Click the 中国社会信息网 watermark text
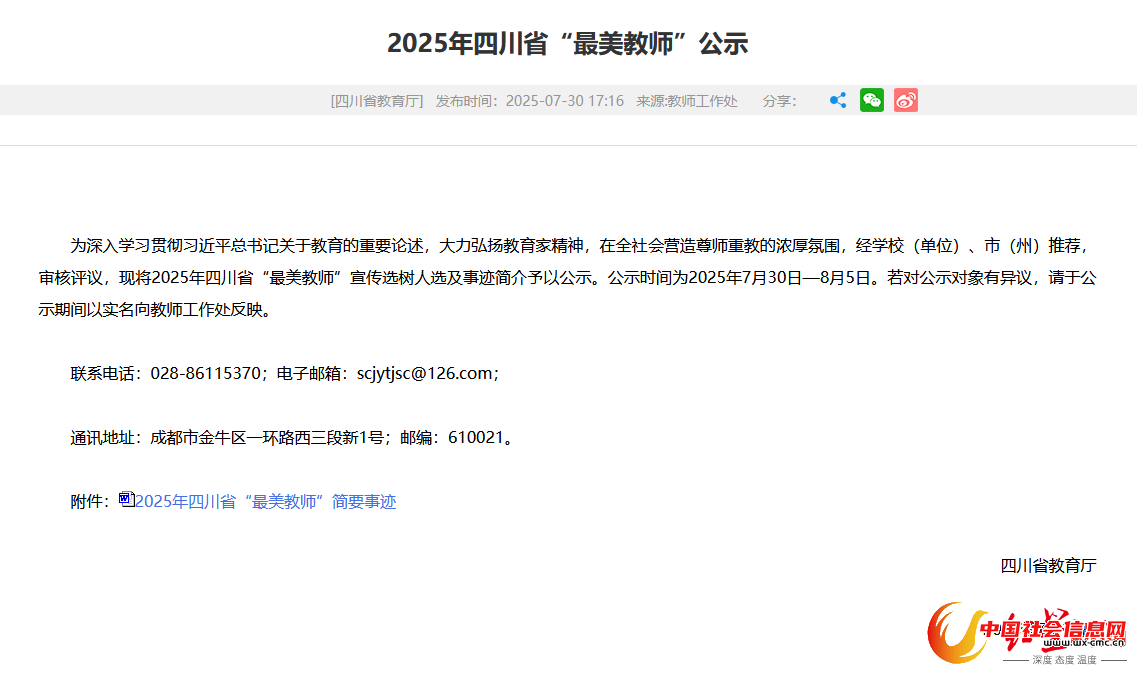1137x676 pixels. coord(1053,631)
